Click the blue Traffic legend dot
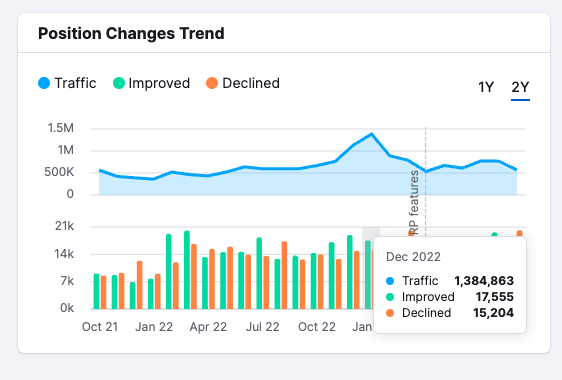The width and height of the screenshot is (562, 380). click(44, 83)
